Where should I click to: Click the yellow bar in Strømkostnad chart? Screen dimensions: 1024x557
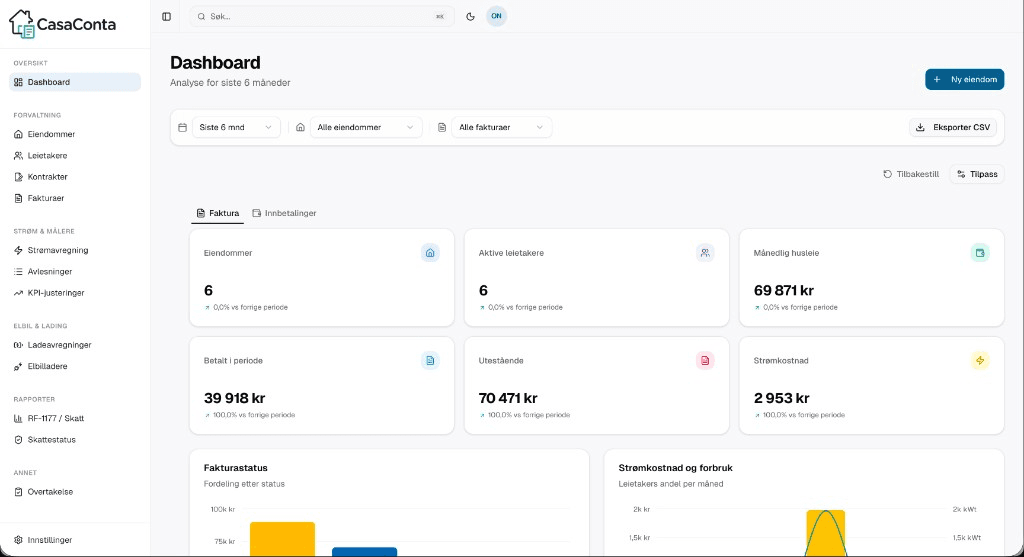coord(825,533)
